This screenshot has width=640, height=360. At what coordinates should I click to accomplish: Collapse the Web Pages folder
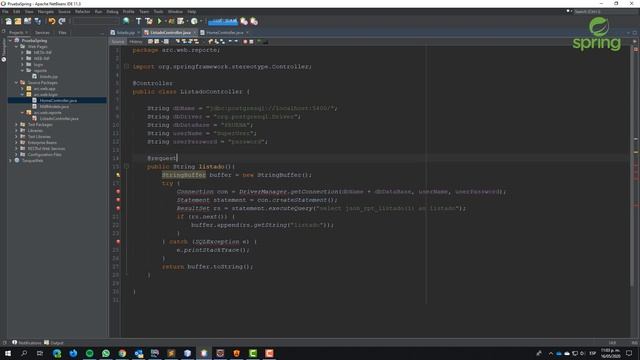pos(16,47)
